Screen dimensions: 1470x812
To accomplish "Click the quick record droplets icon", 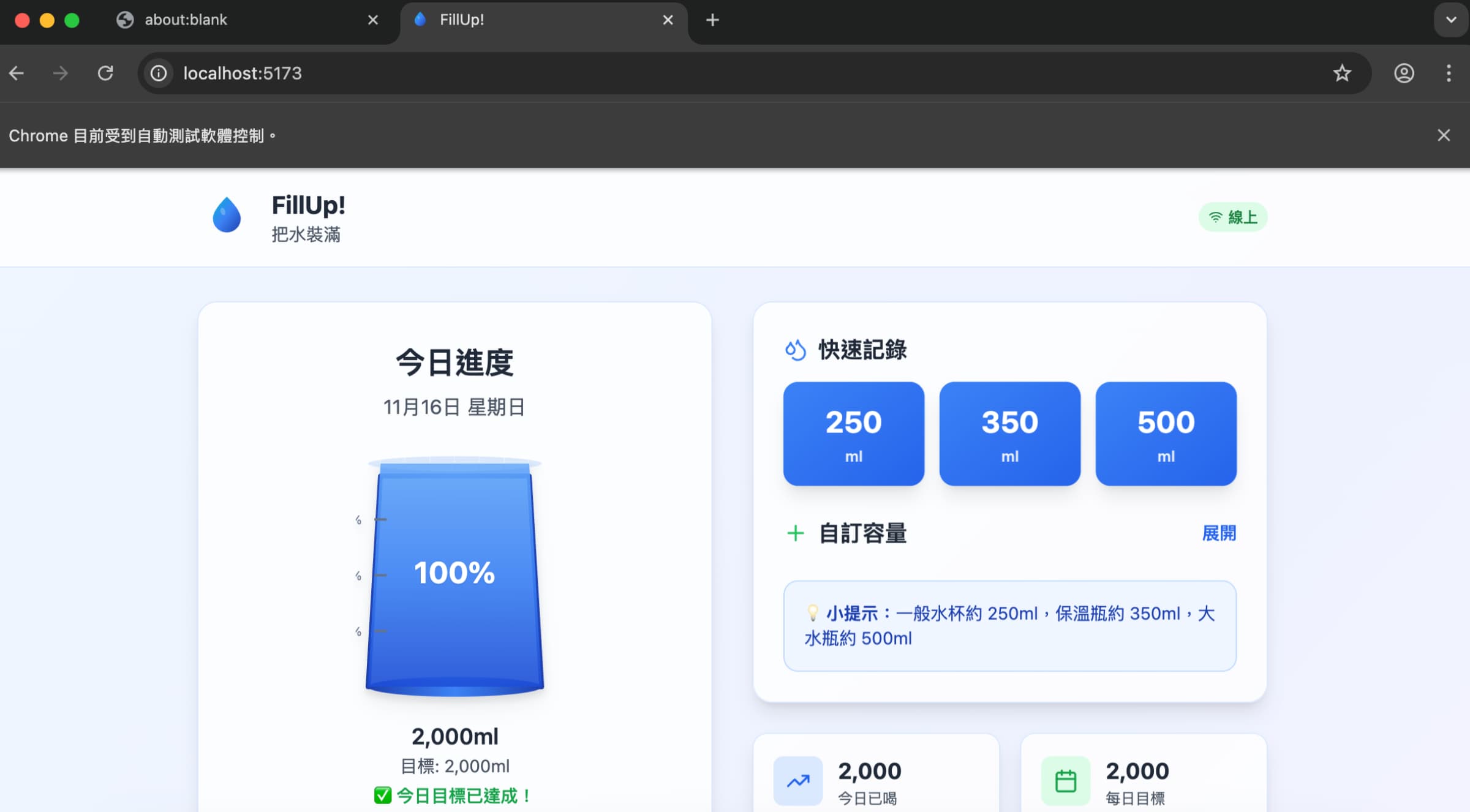I will 795,350.
